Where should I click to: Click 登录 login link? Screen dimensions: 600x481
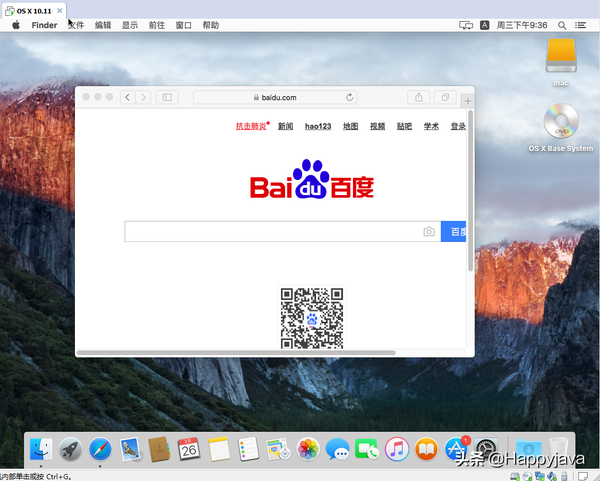click(458, 126)
